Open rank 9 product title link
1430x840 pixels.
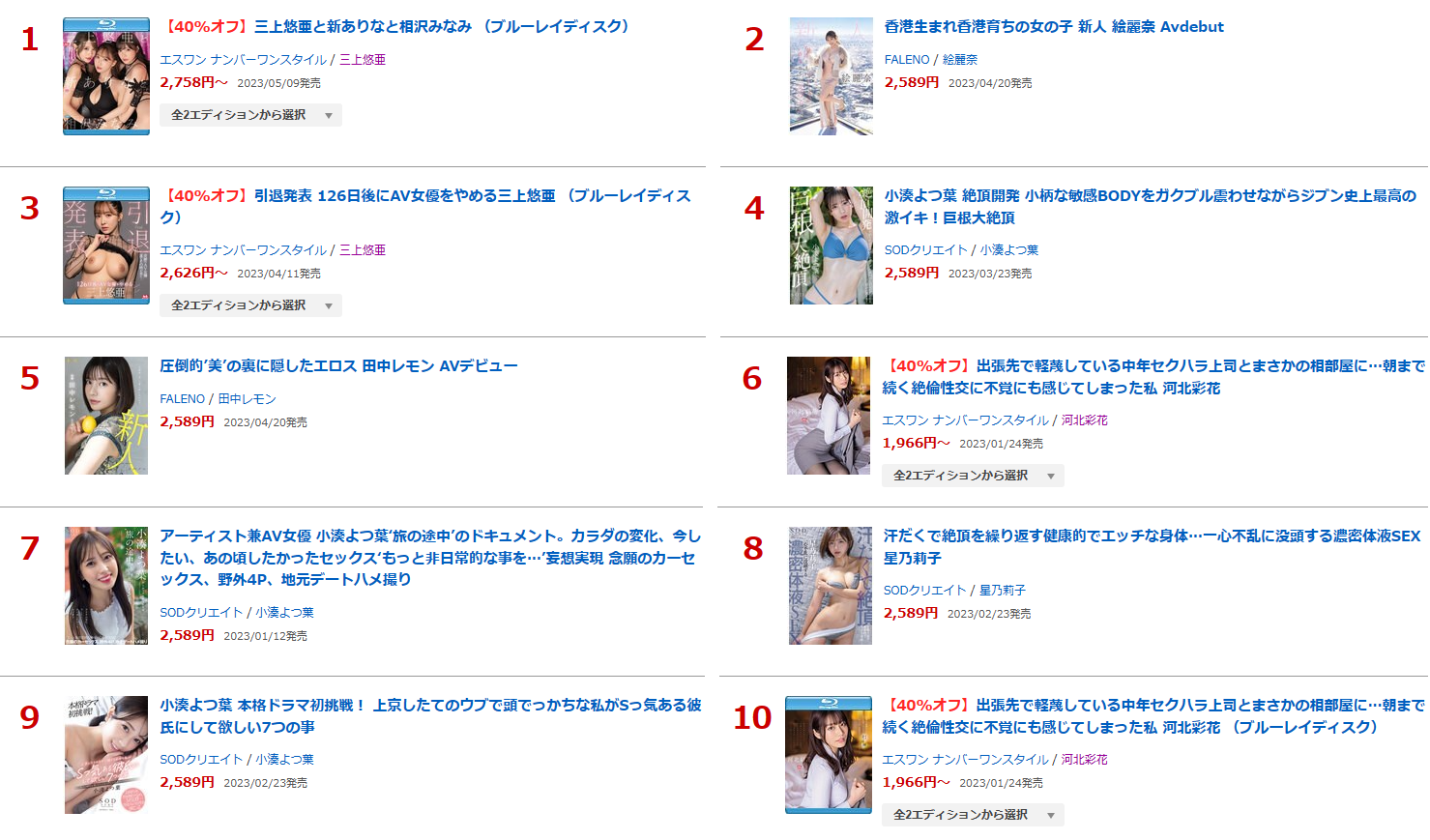pyautogui.click(x=430, y=716)
